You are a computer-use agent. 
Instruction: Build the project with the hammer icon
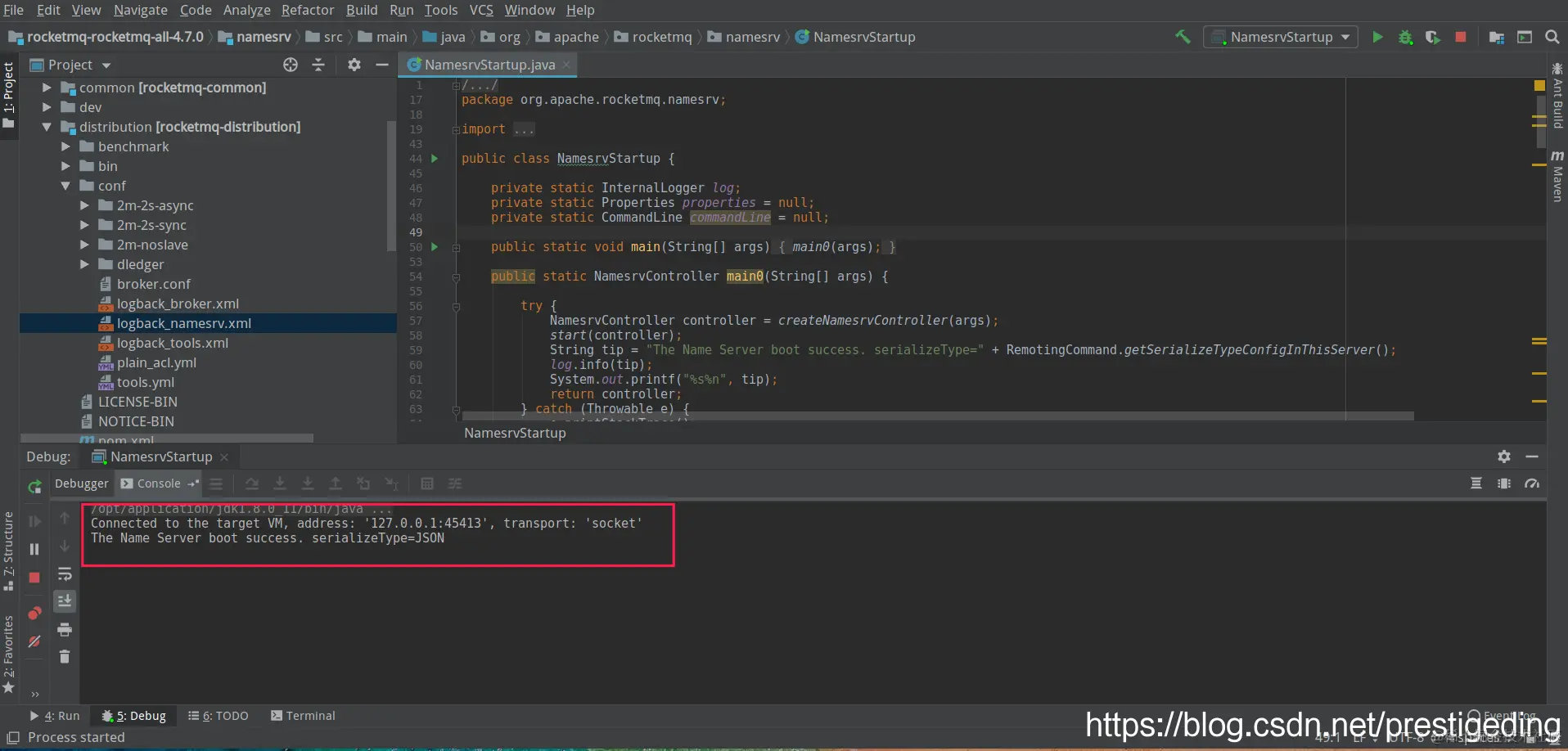coord(1183,37)
